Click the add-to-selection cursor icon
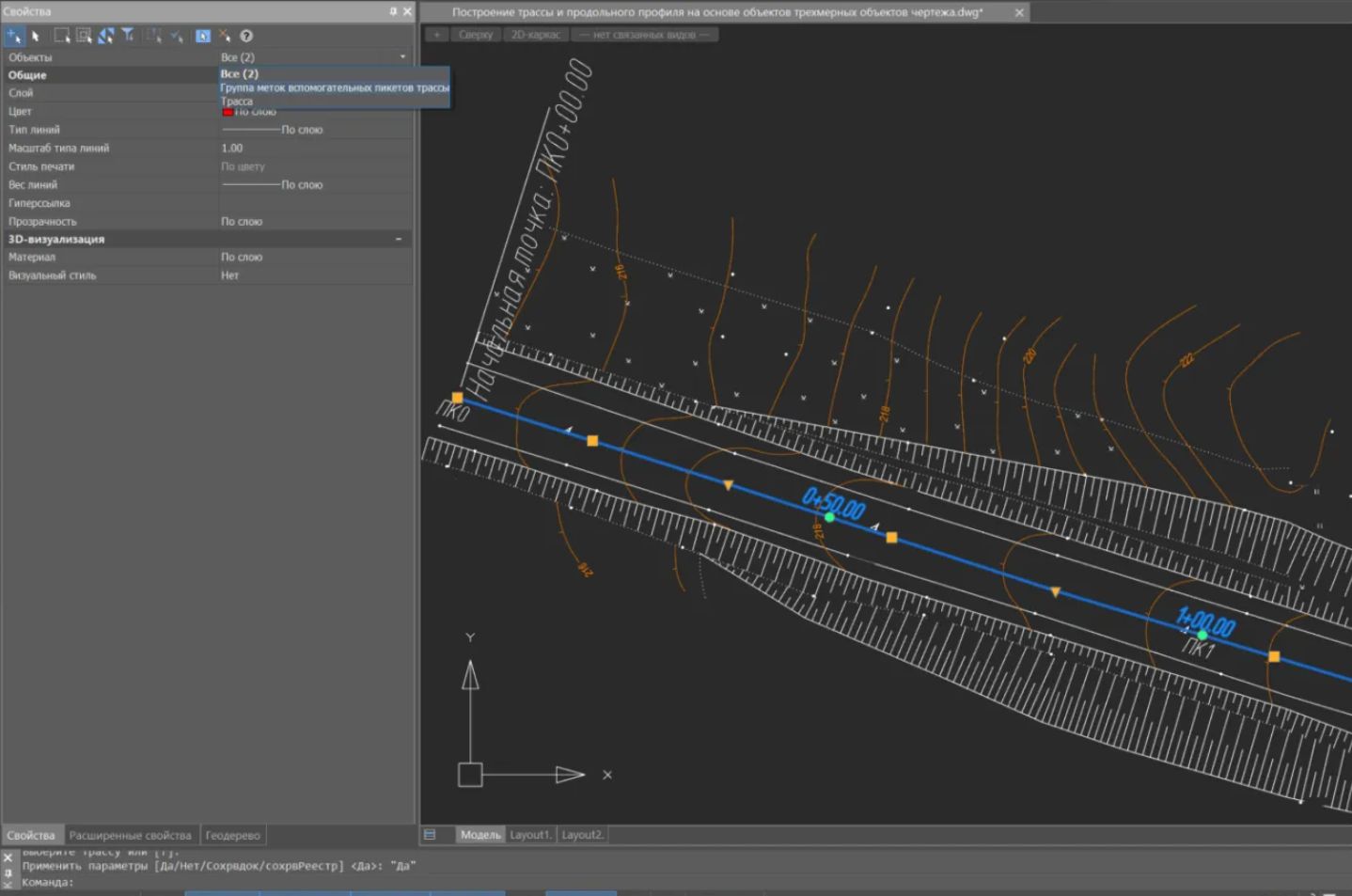 coord(14,36)
